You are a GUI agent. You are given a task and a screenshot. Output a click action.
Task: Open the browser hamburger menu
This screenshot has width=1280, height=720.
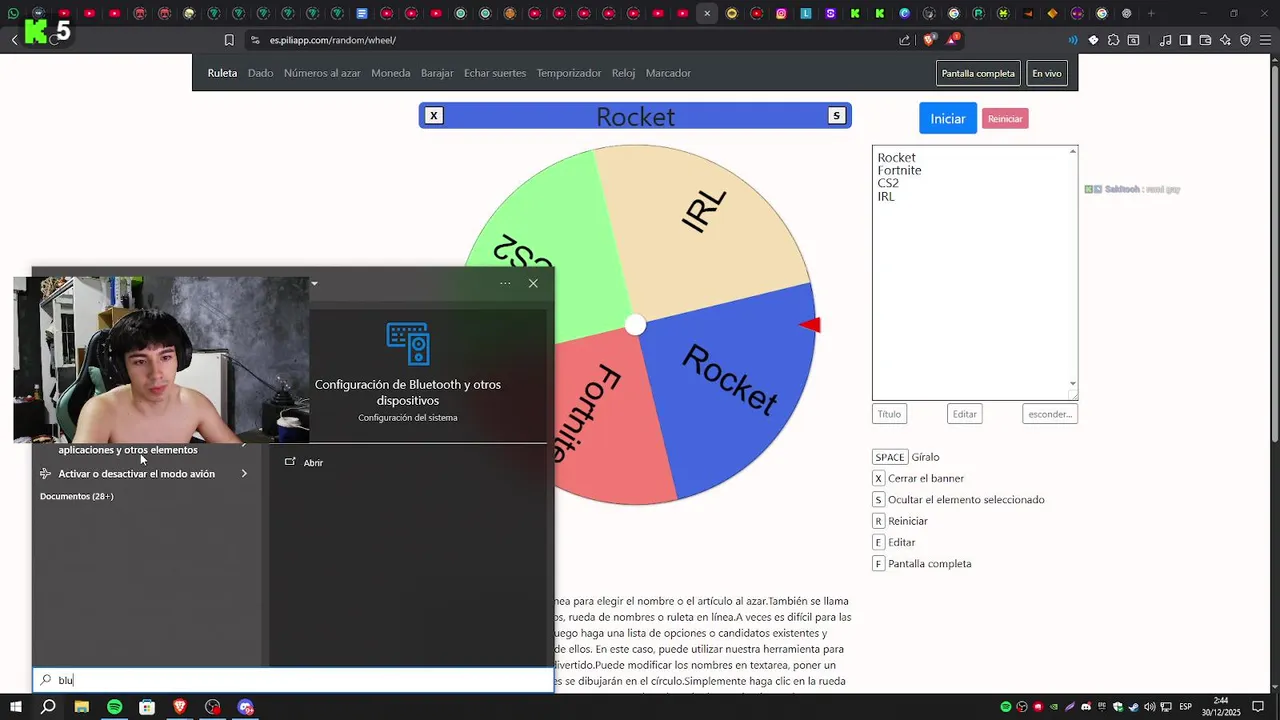[x=1265, y=40]
